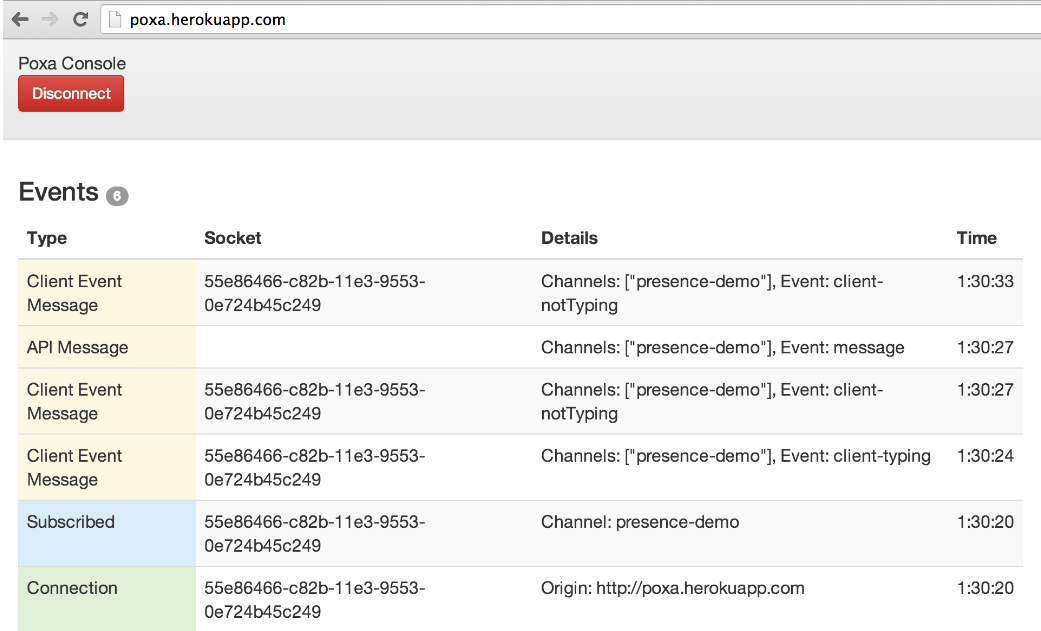Click the client-typing details cell
1041x631 pixels.
point(736,456)
